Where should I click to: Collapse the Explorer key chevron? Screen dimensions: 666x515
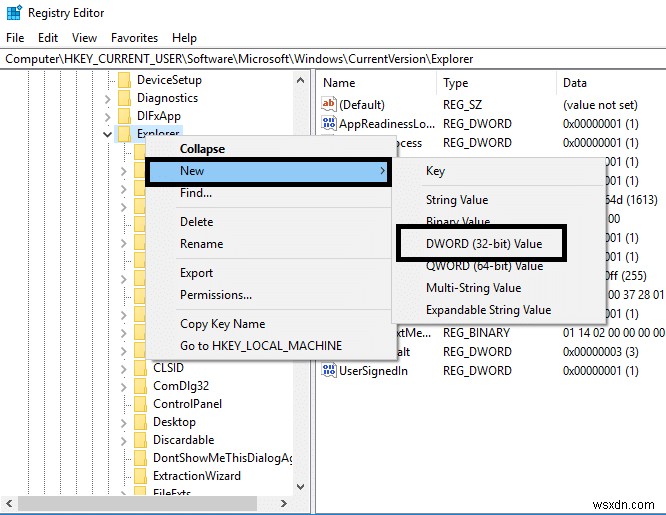point(107,134)
